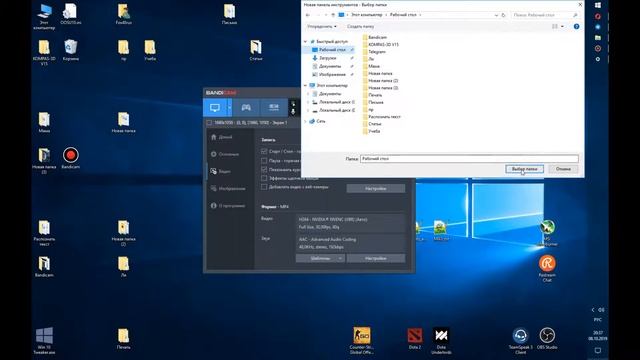Open screen mode dropdown arrow in Bandicam
Screen dimensions: 640x360
click(229, 108)
